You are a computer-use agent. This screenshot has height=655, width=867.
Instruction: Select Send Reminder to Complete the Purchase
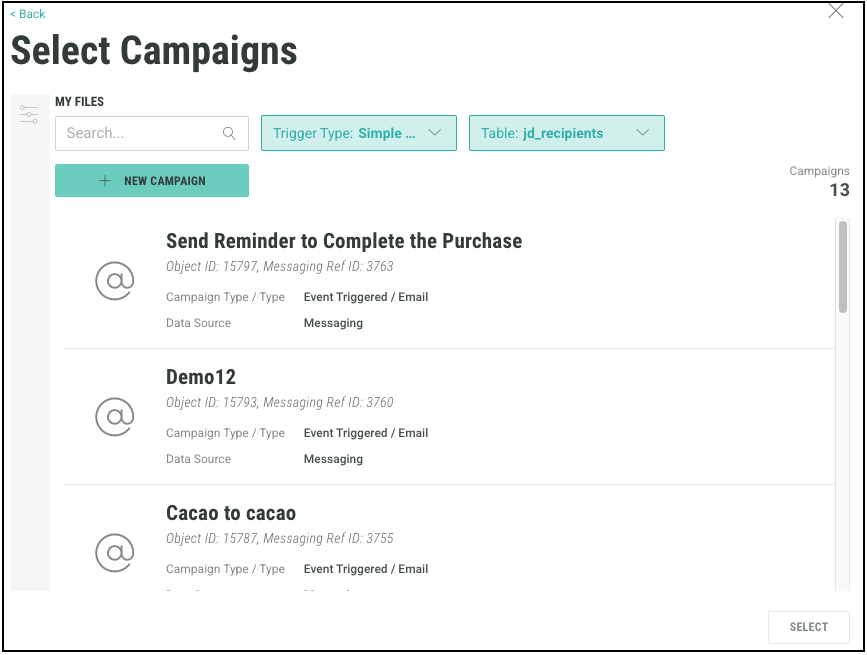pos(343,241)
